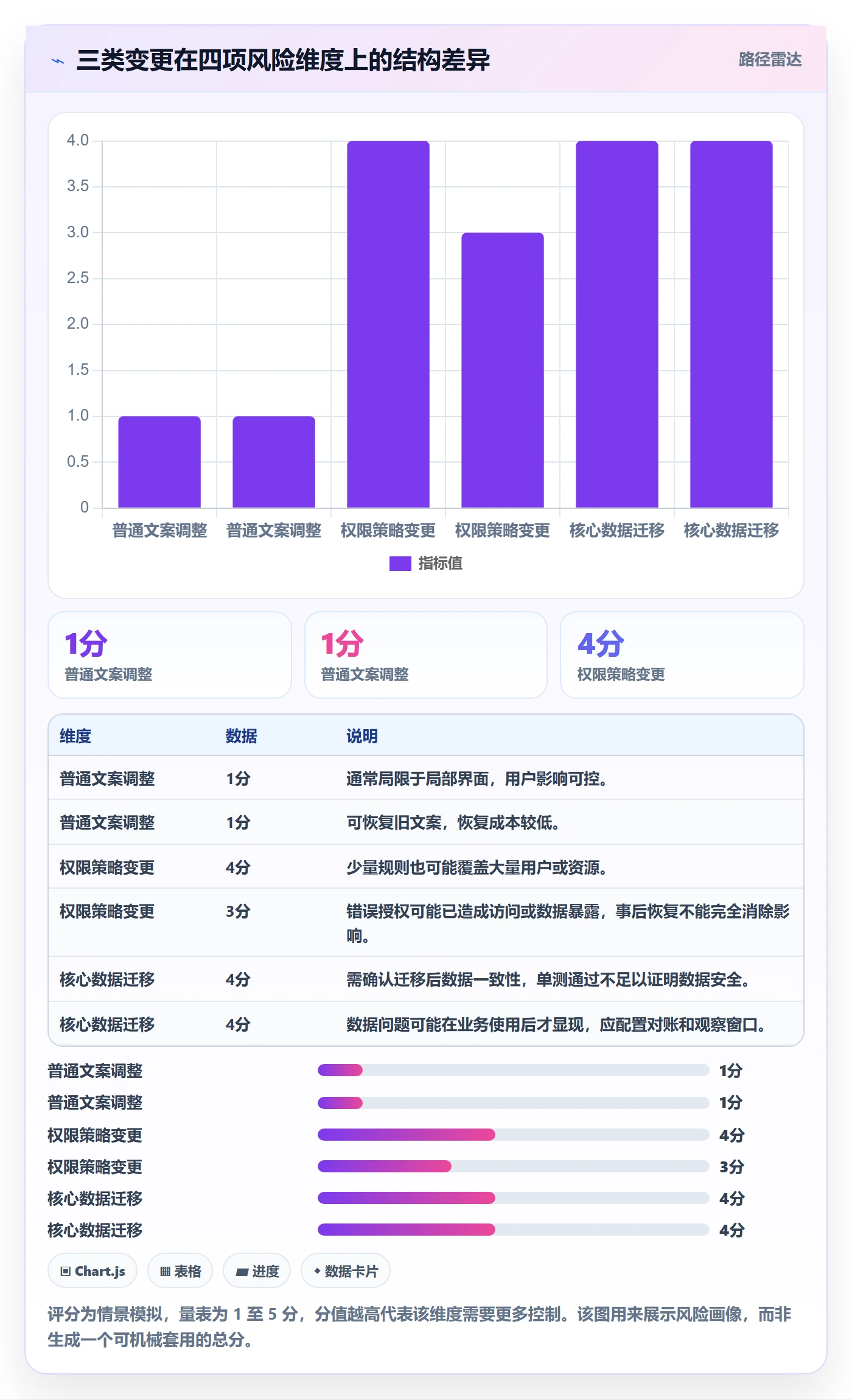Click the 1.5 y-axis label

78,370
